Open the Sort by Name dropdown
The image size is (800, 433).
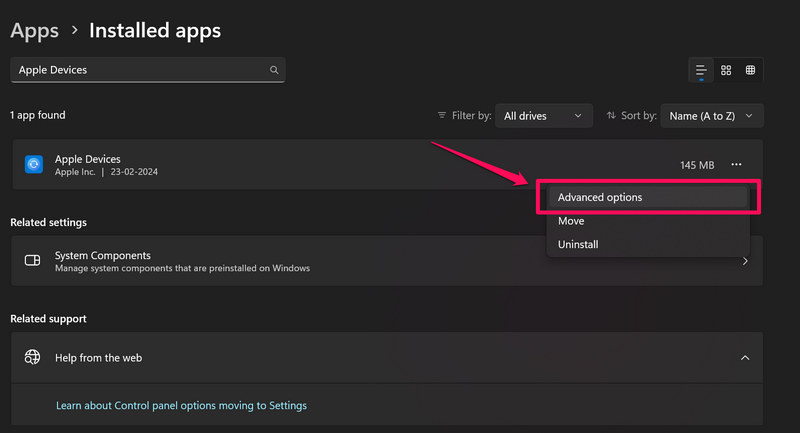point(711,116)
